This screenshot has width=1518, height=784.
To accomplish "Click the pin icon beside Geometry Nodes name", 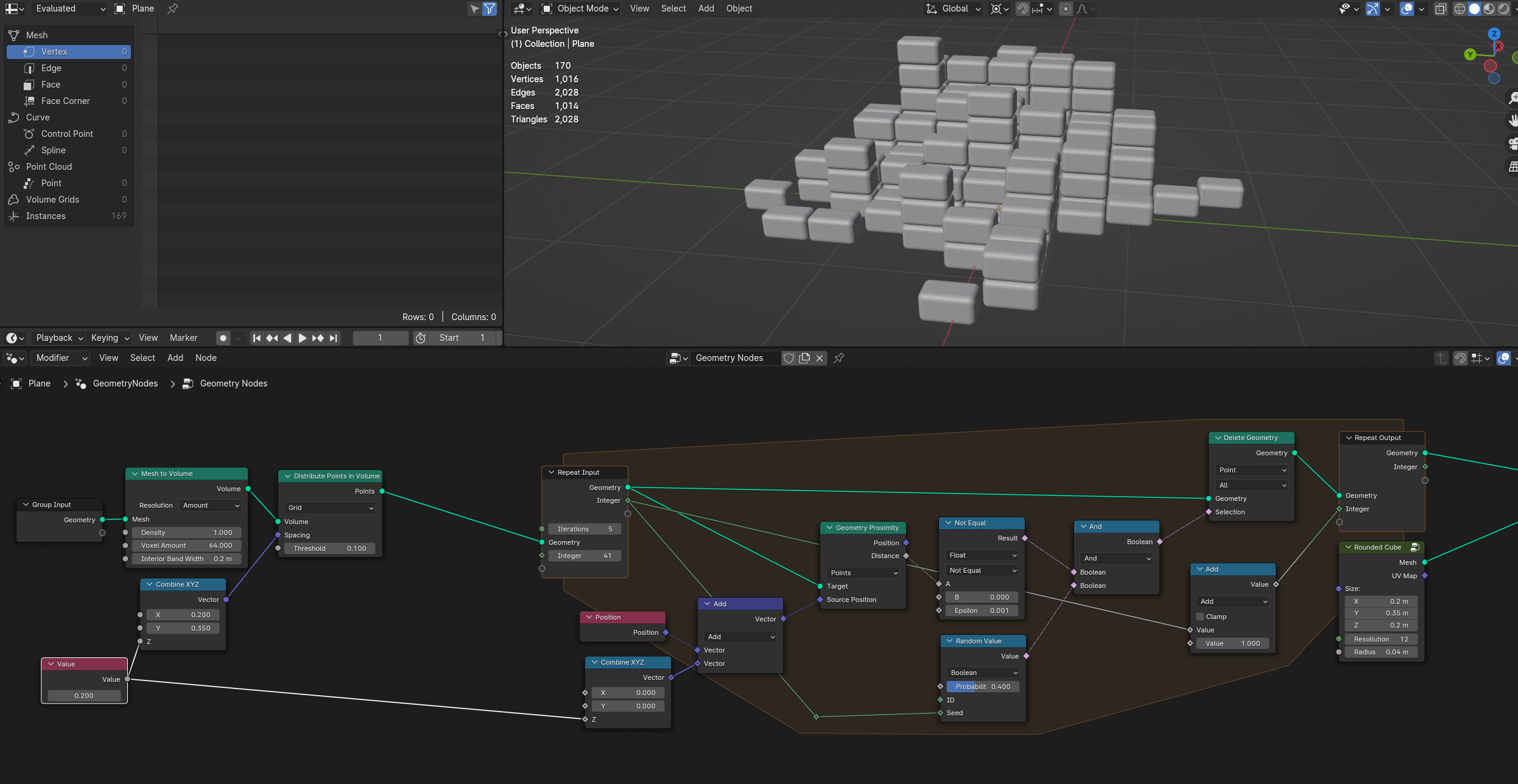I will click(x=838, y=358).
